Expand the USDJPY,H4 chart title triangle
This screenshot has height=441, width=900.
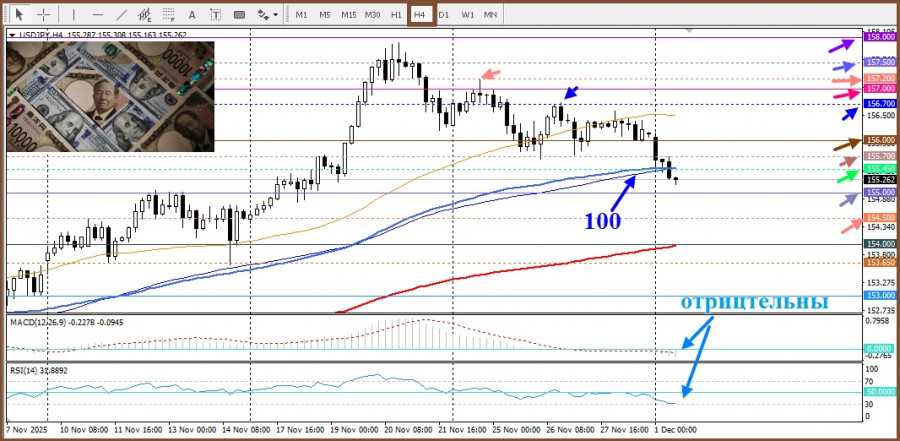pyautogui.click(x=13, y=34)
